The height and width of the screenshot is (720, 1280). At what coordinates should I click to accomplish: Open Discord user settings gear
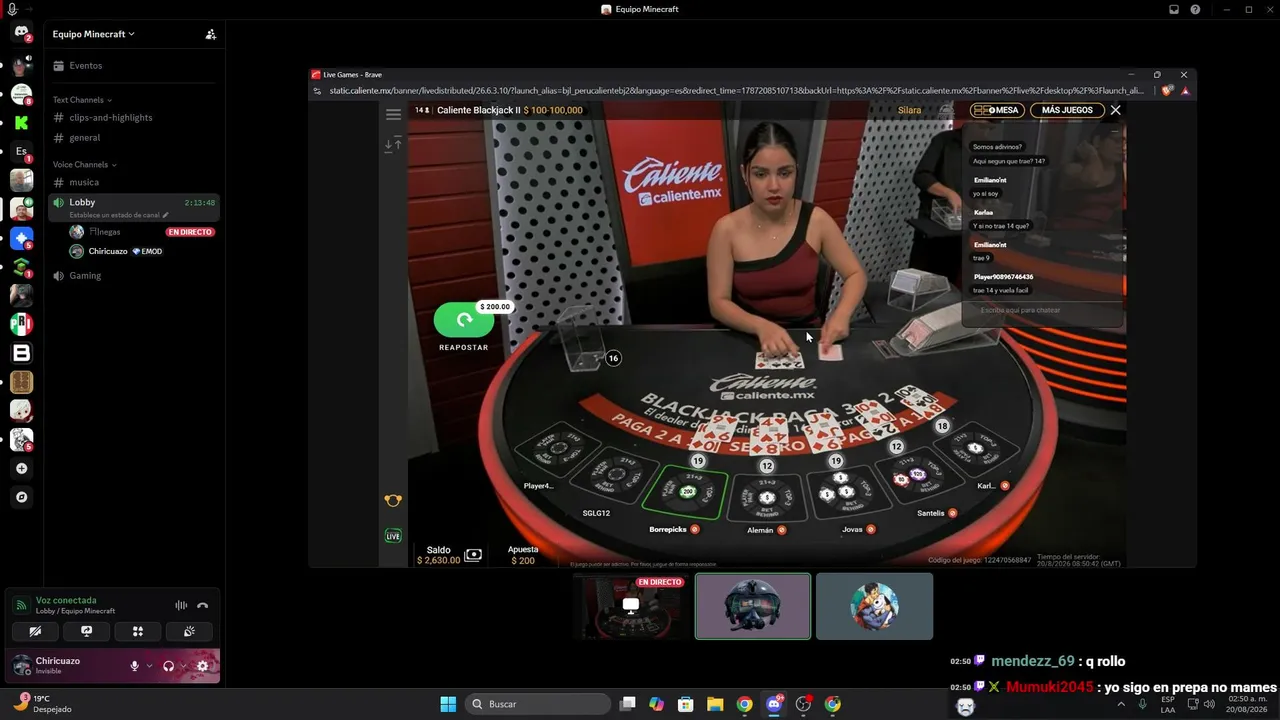(203, 666)
